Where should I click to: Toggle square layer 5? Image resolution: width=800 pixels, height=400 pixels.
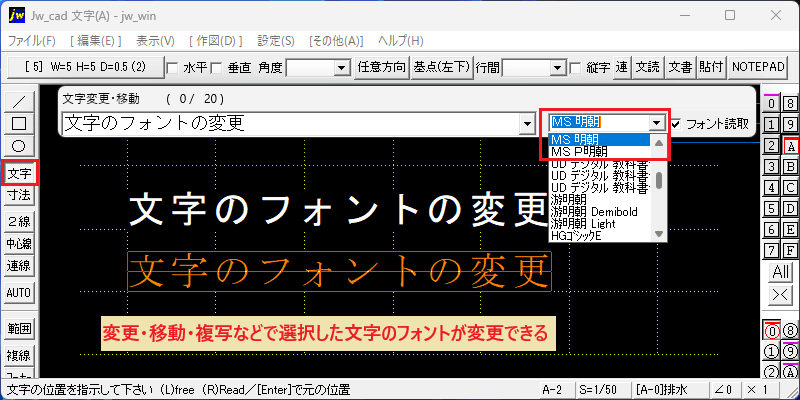772,209
